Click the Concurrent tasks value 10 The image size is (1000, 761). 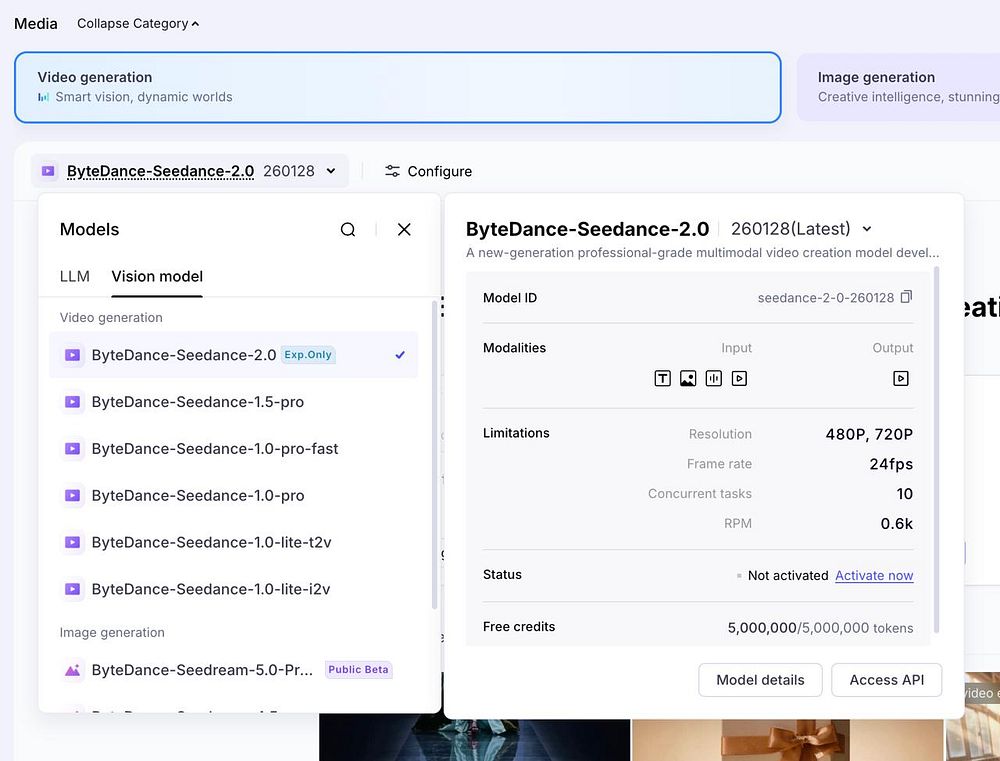pyautogui.click(x=904, y=494)
